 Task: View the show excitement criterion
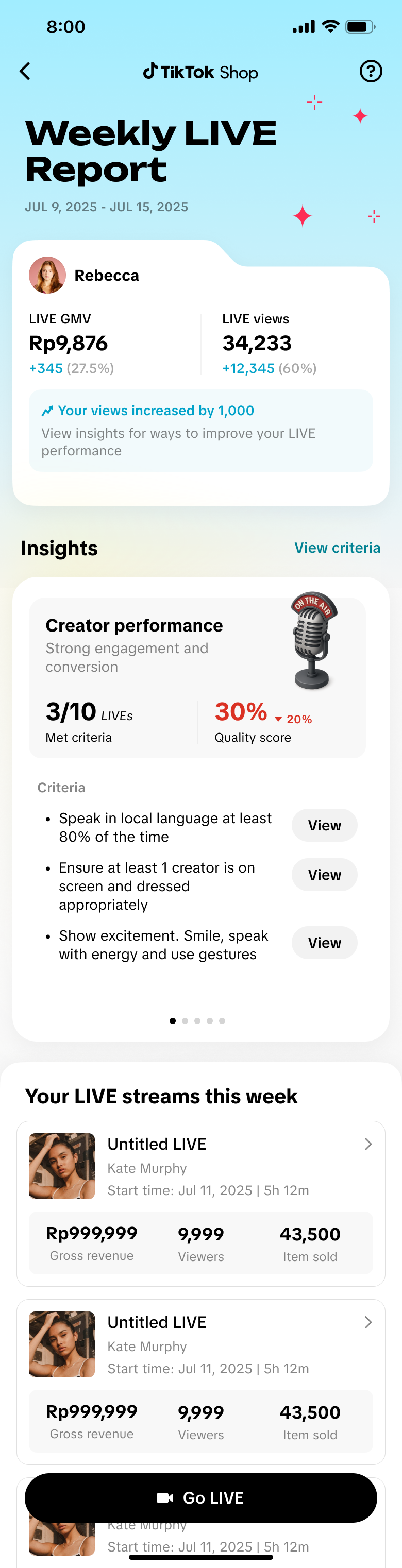point(324,943)
